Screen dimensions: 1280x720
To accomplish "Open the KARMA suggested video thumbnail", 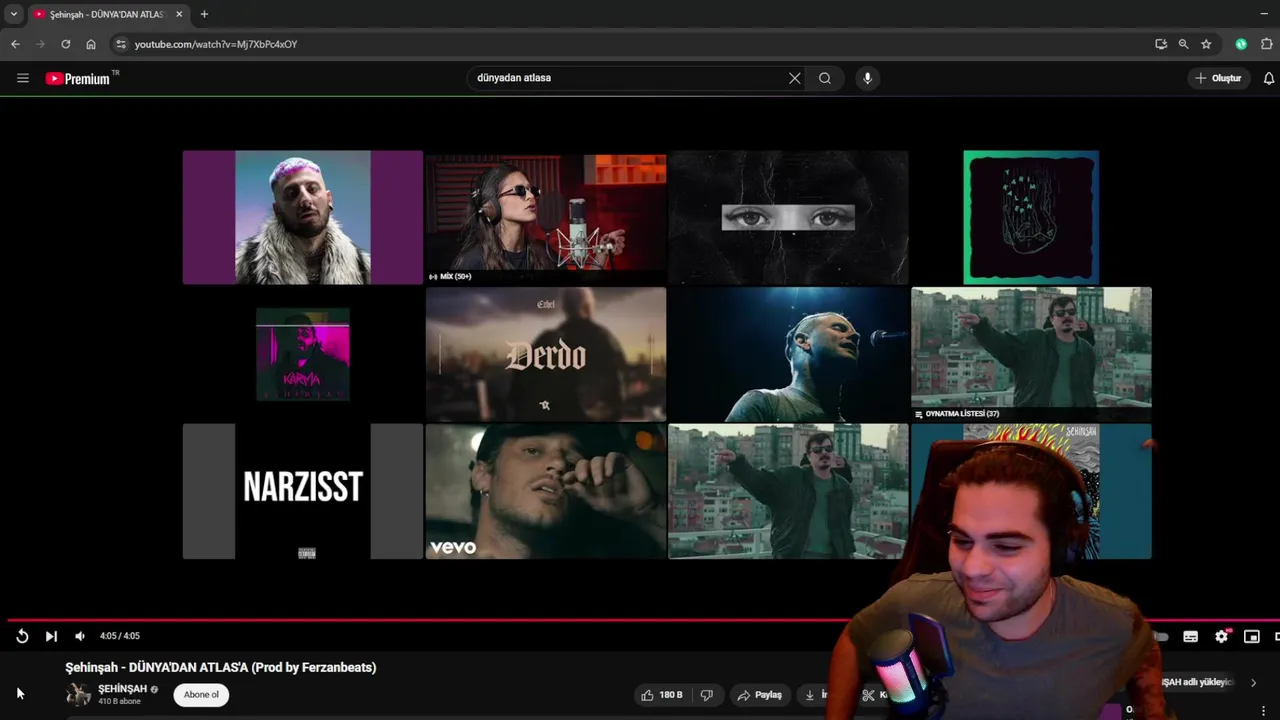I will click(303, 354).
